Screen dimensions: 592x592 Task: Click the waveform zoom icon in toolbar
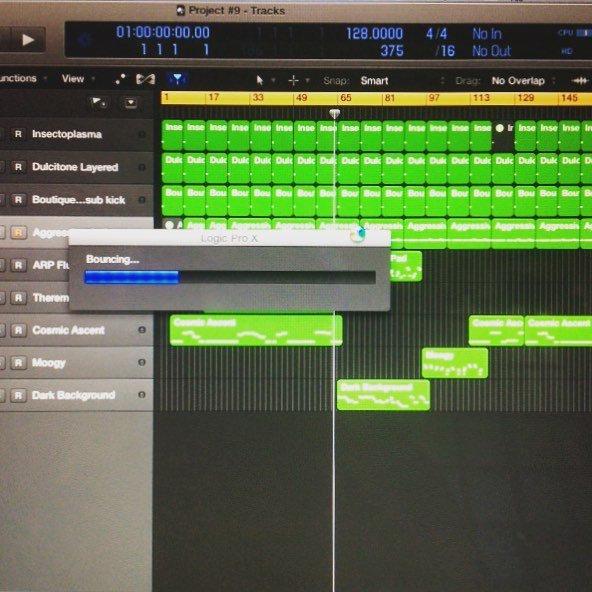coord(579,80)
